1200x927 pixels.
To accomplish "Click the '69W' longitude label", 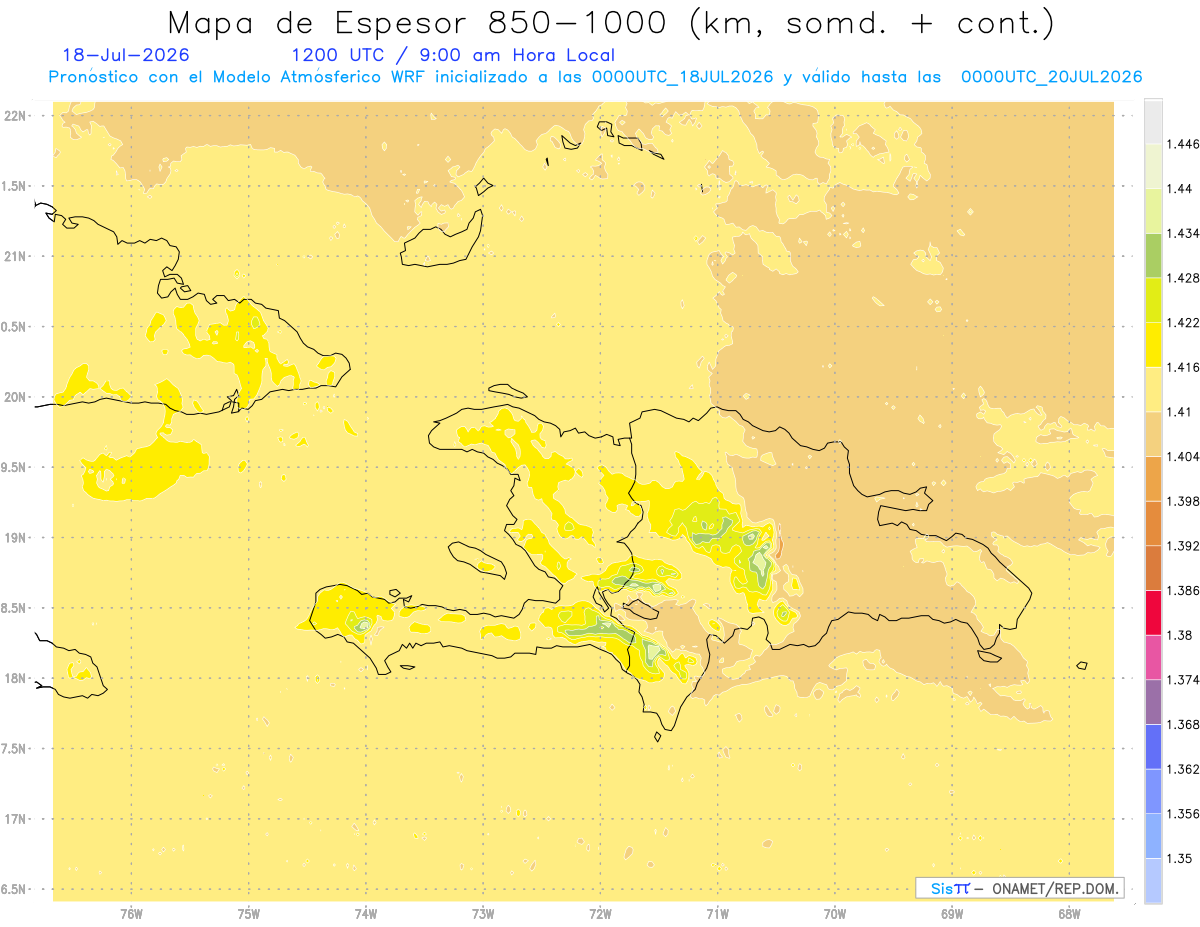I will [952, 914].
